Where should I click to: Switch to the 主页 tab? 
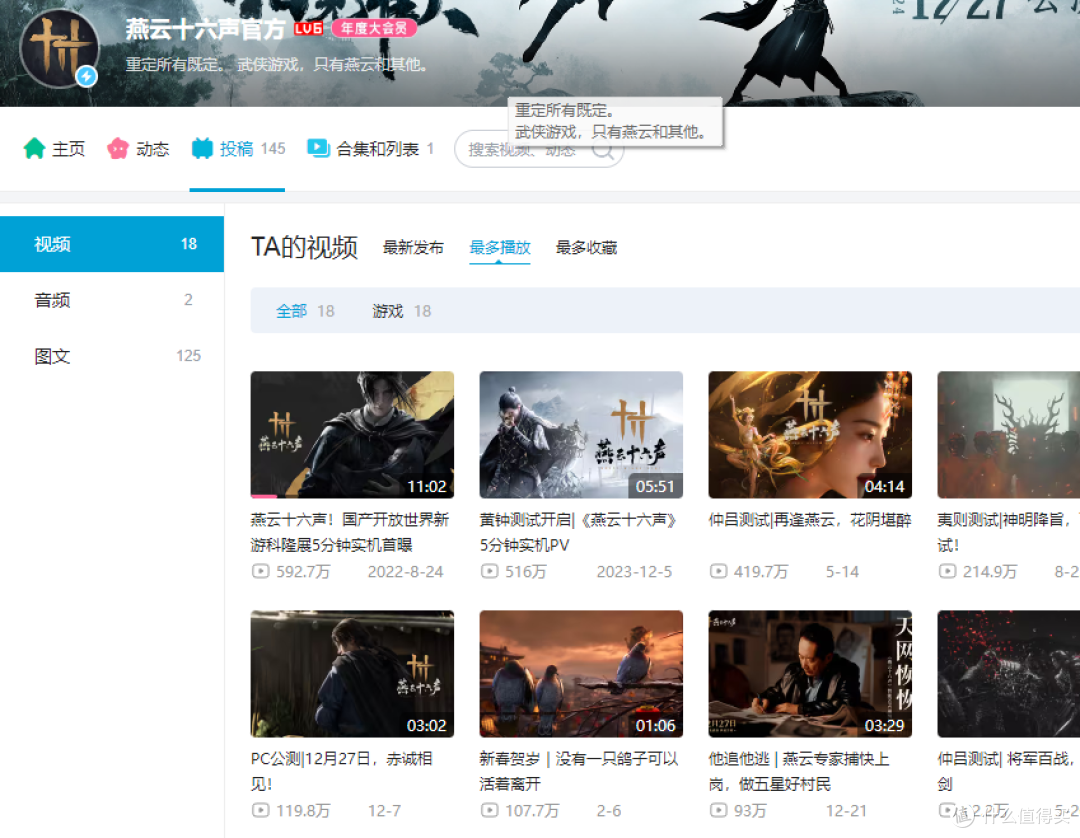[x=66, y=147]
